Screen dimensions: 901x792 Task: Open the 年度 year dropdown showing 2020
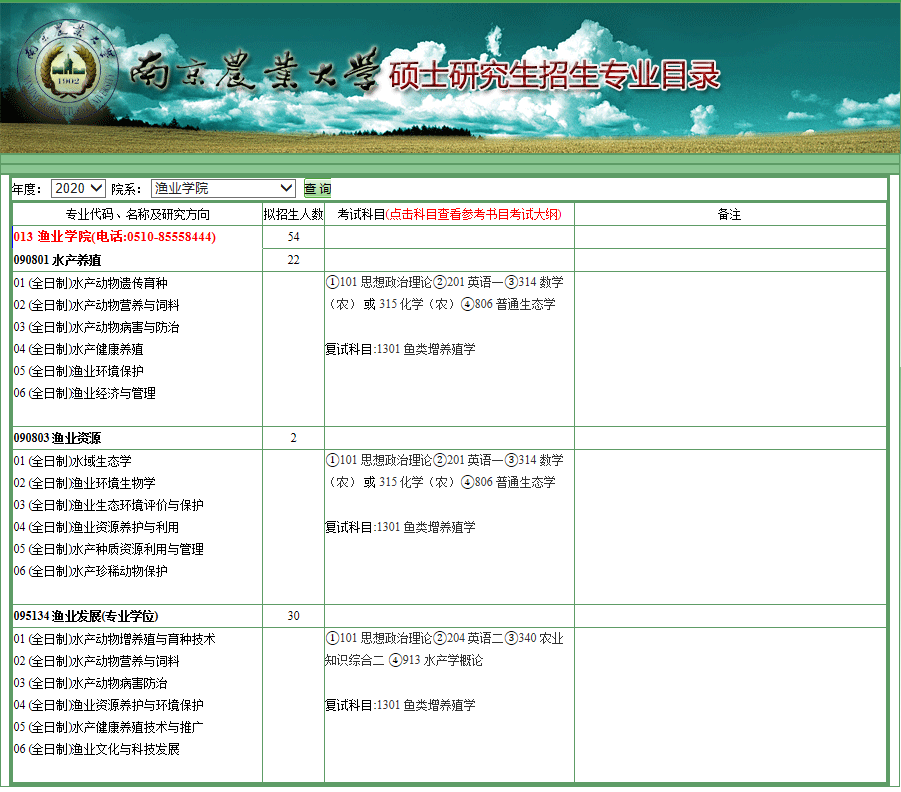78,189
